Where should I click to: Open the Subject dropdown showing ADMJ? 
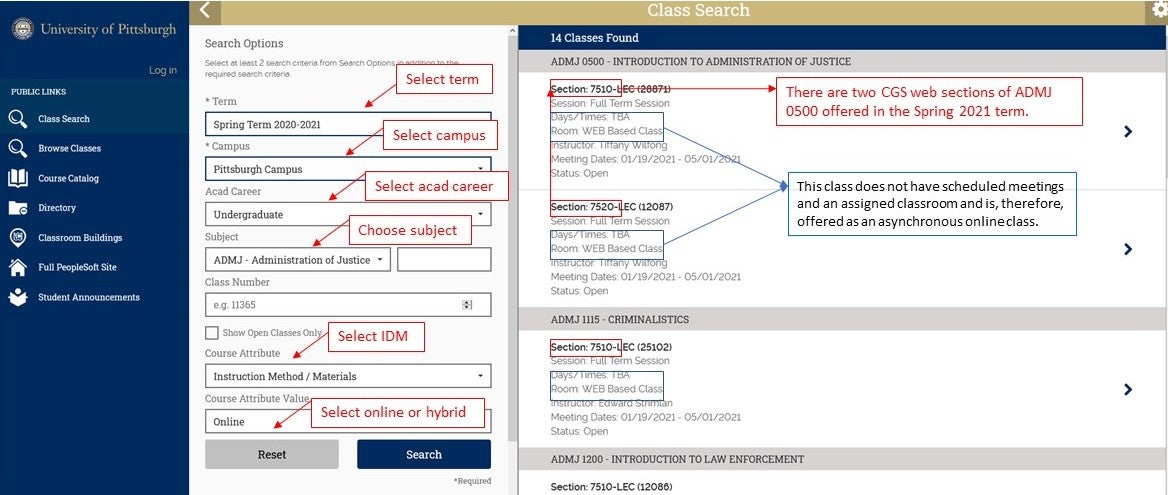click(x=297, y=260)
